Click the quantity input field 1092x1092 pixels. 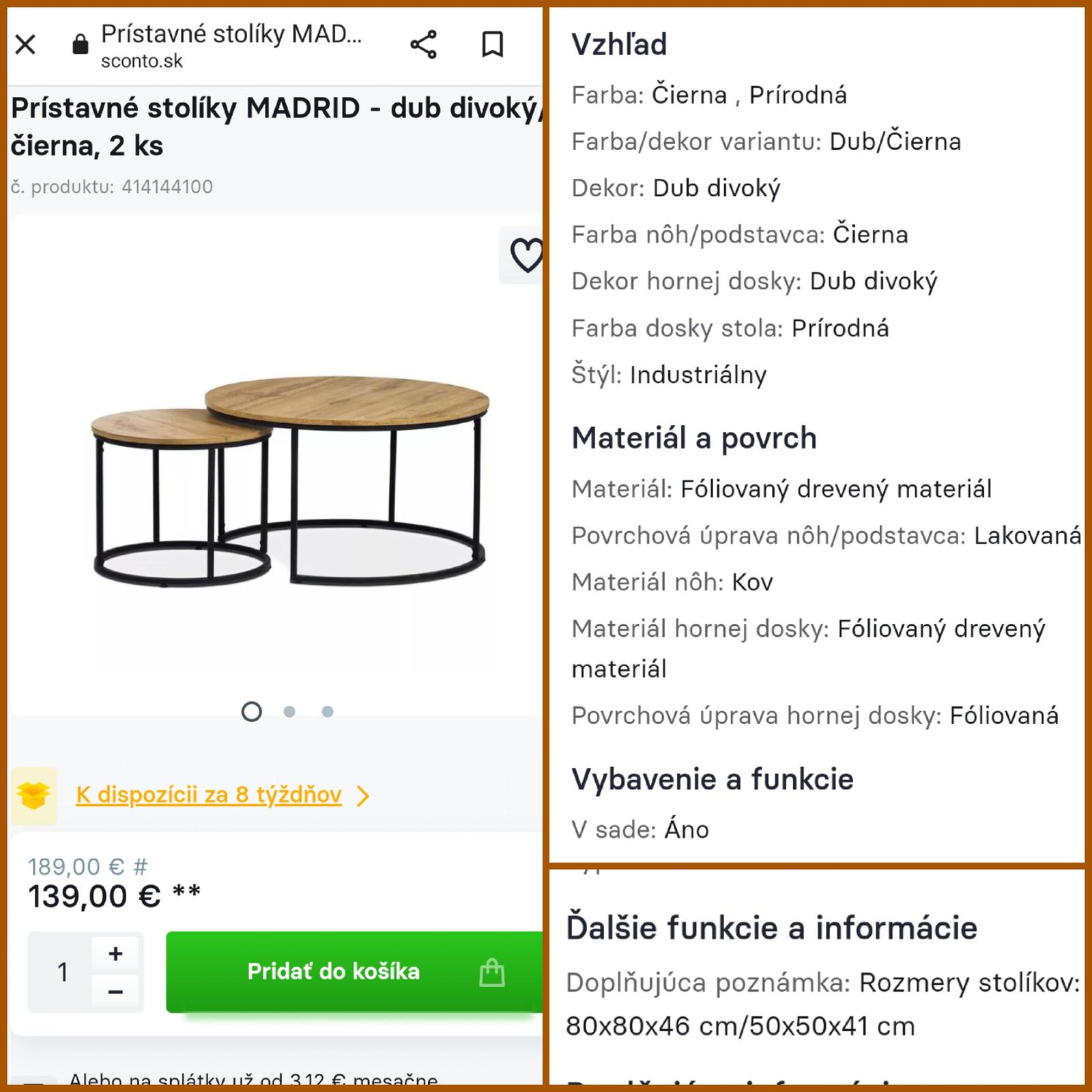pos(62,972)
